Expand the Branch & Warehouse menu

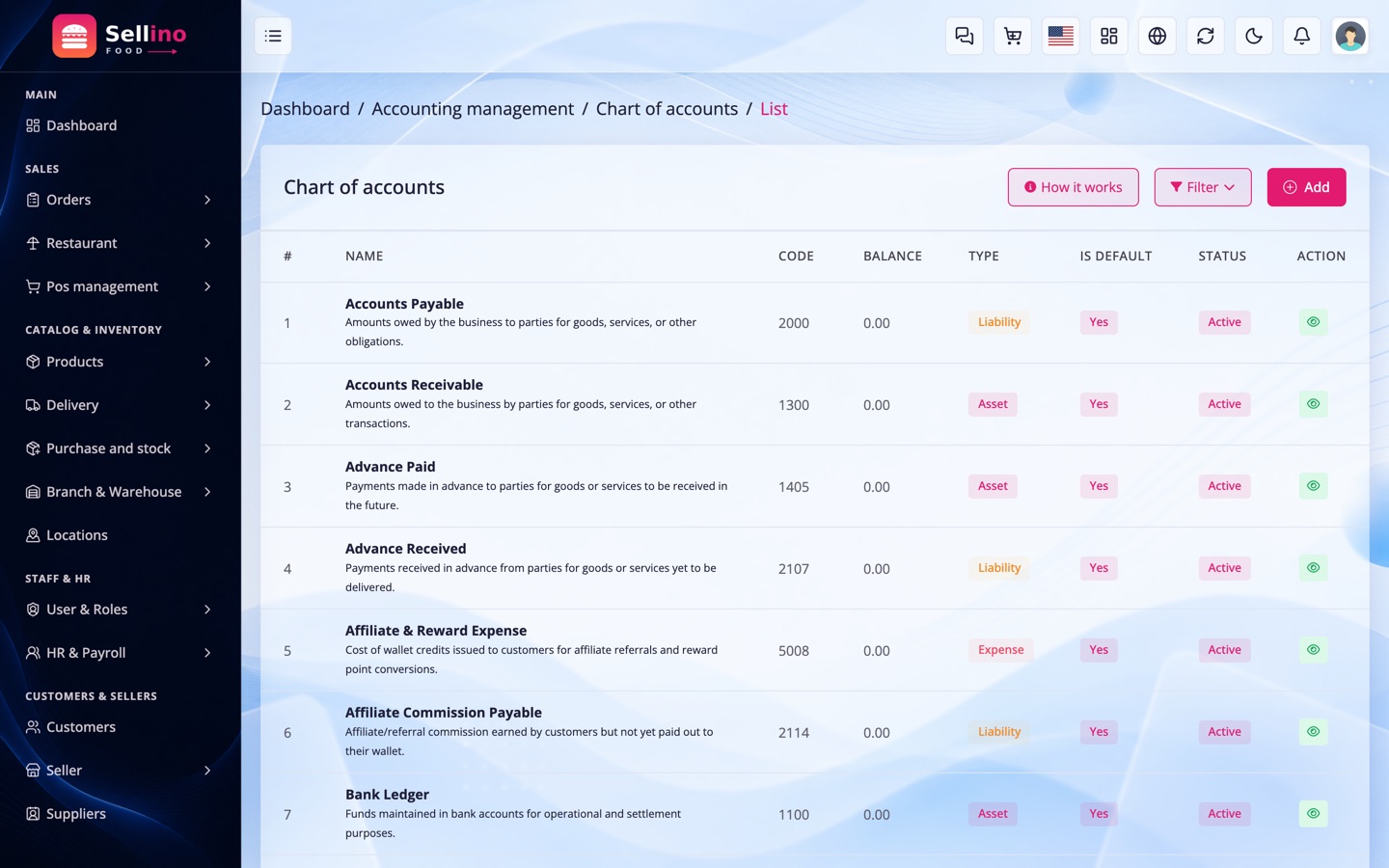pos(120,492)
